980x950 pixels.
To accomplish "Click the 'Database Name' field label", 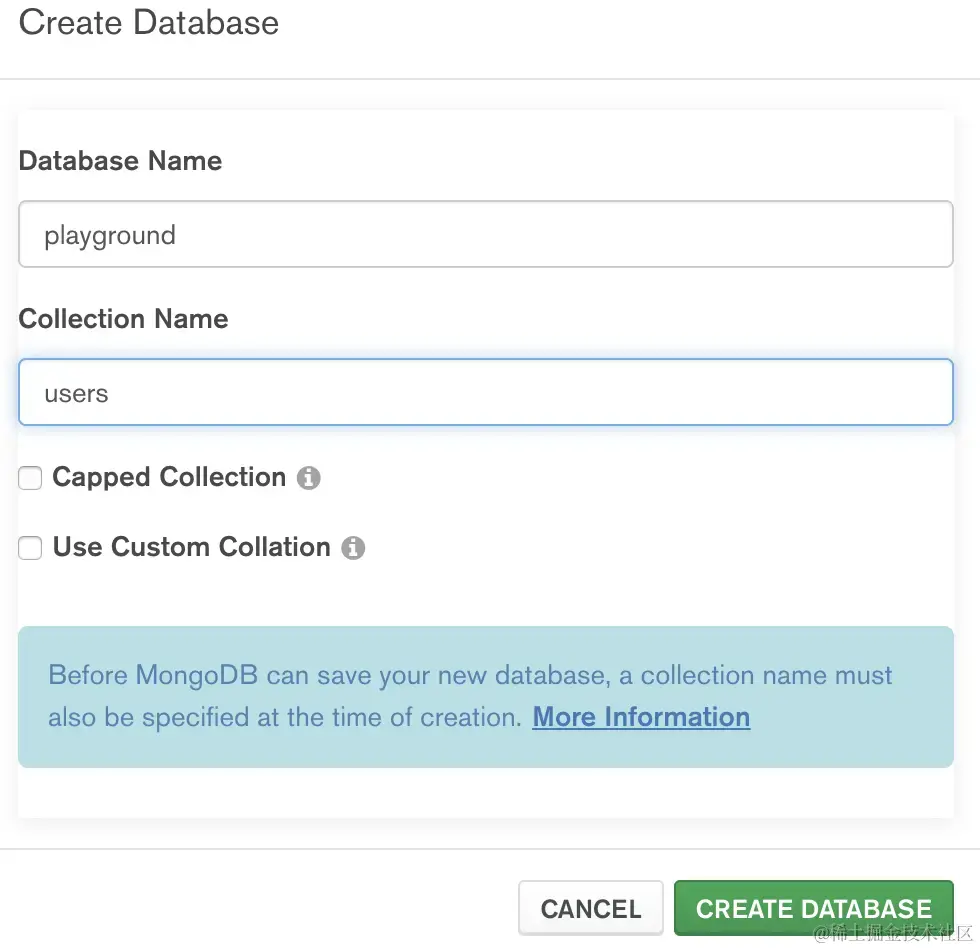I will point(120,161).
